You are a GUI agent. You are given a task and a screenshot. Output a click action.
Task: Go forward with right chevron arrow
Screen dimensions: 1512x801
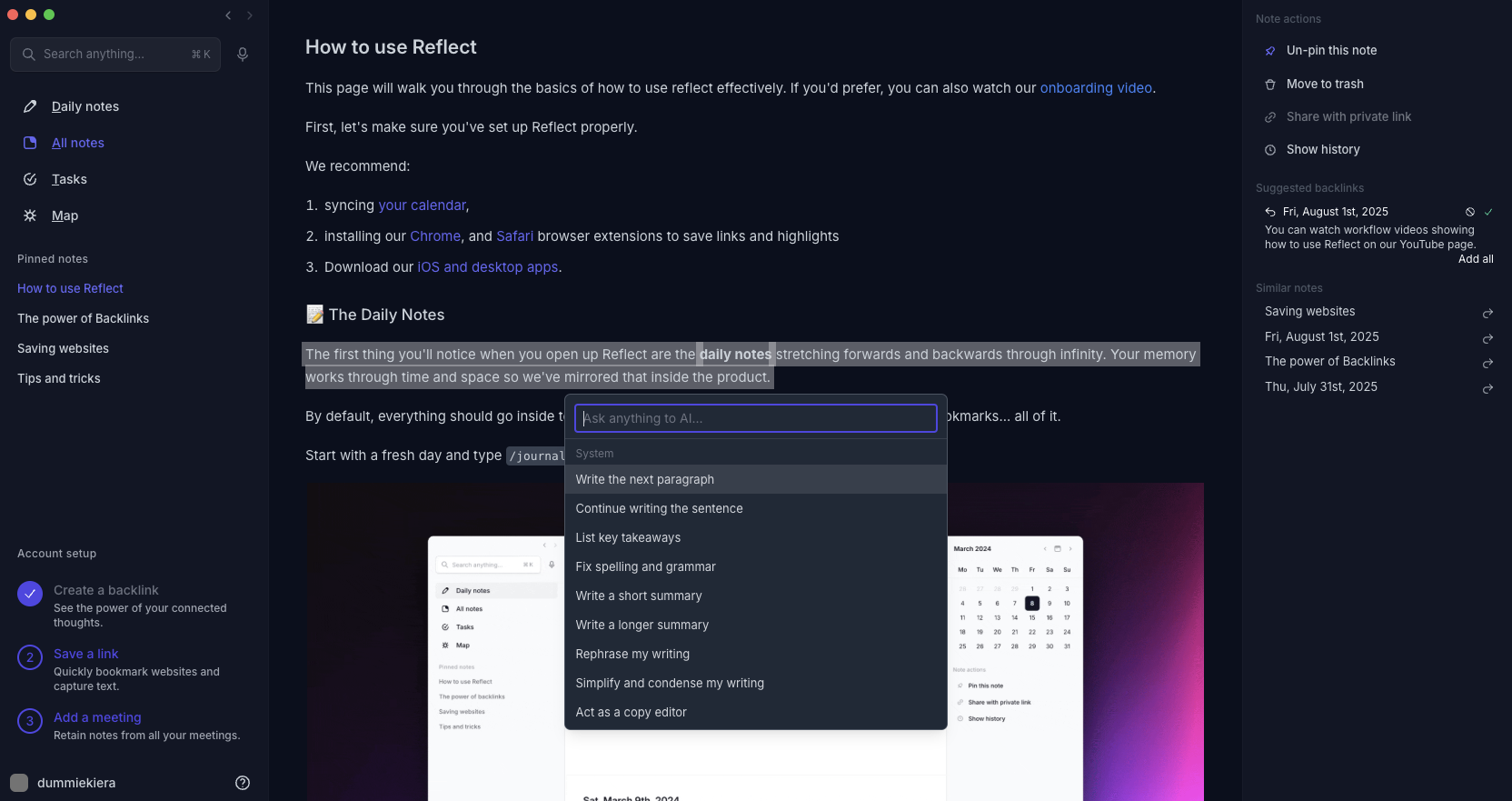[x=250, y=15]
